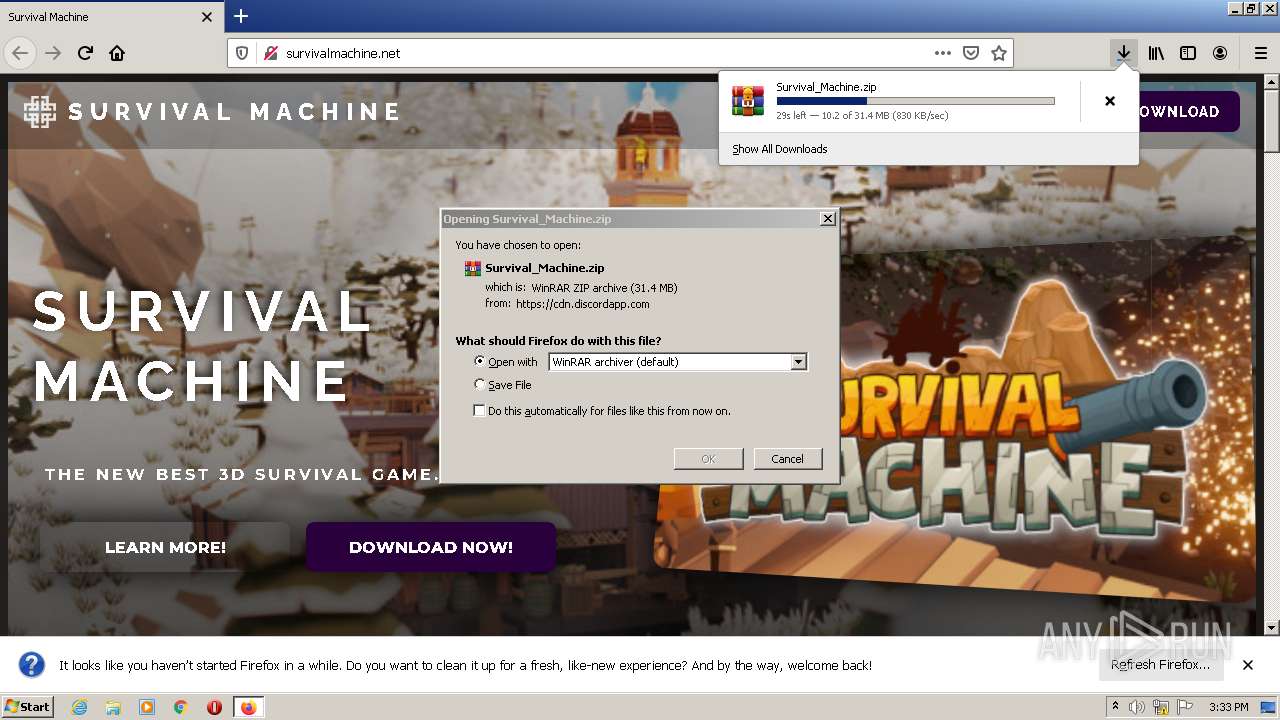1280x720 pixels.
Task: Switch to Firefox taskbar button
Action: (x=248, y=707)
